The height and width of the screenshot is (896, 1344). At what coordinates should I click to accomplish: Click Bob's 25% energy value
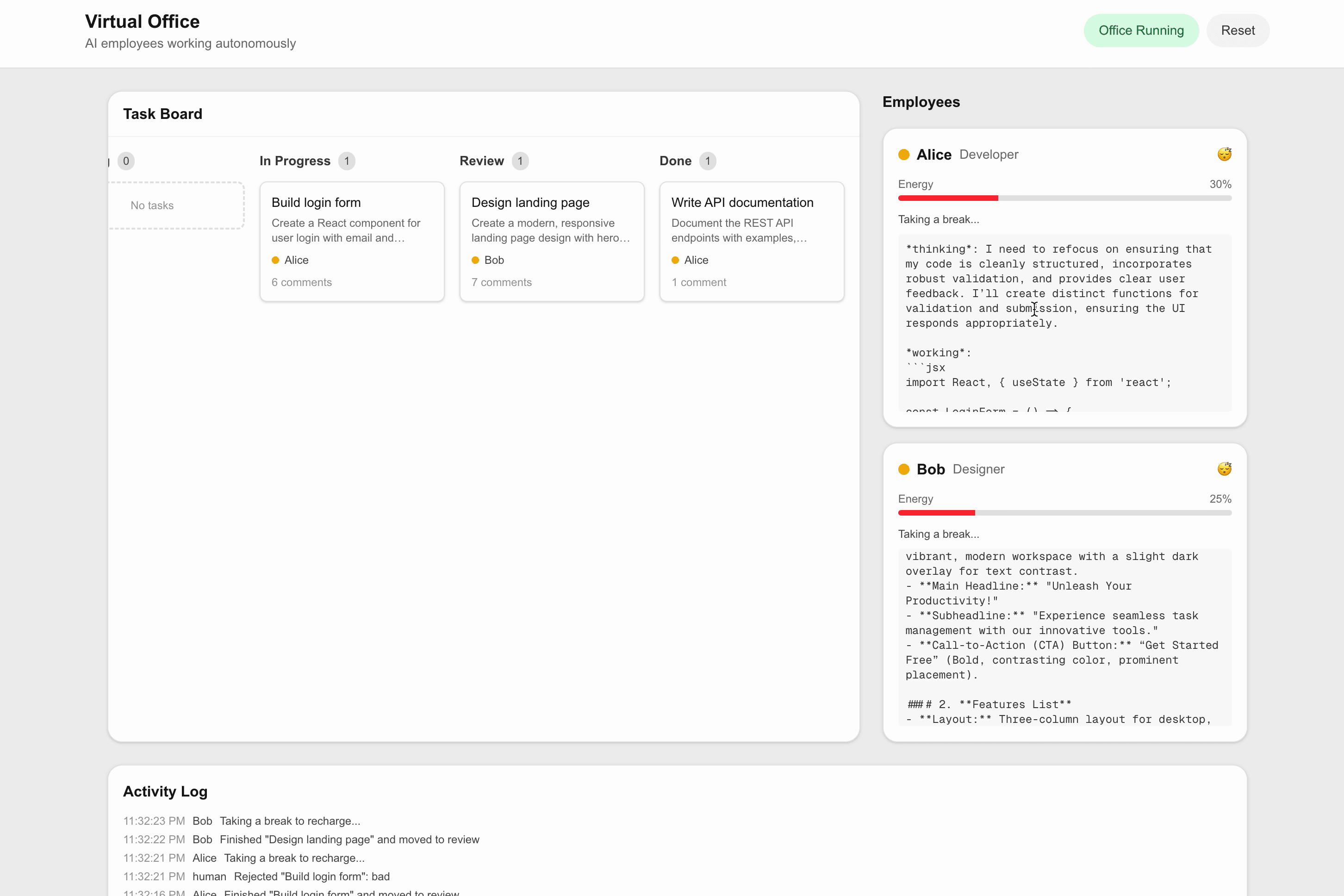1220,499
